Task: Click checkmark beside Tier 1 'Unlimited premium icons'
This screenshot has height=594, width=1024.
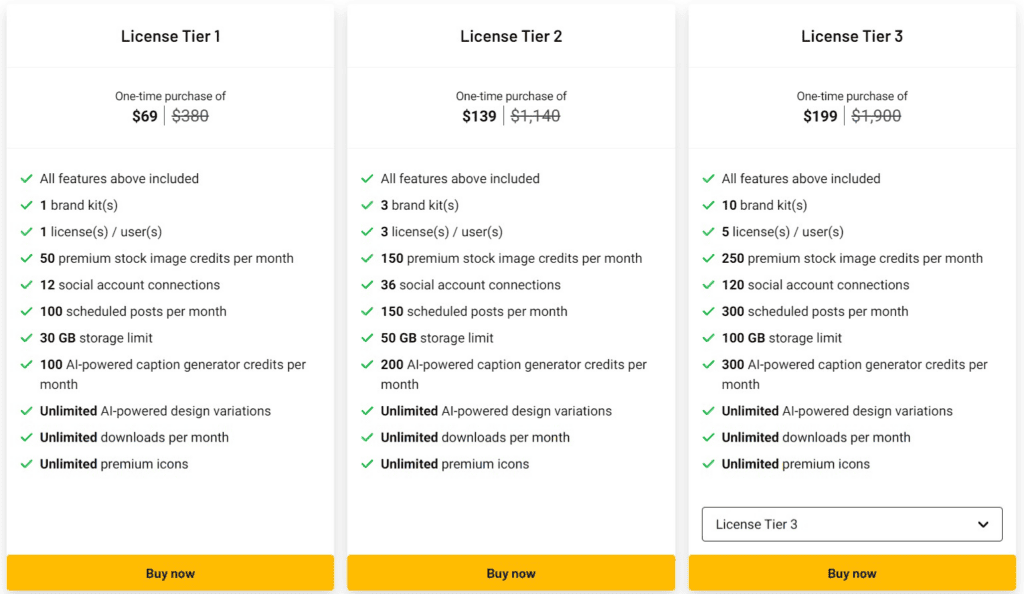Action: pyautogui.click(x=27, y=464)
